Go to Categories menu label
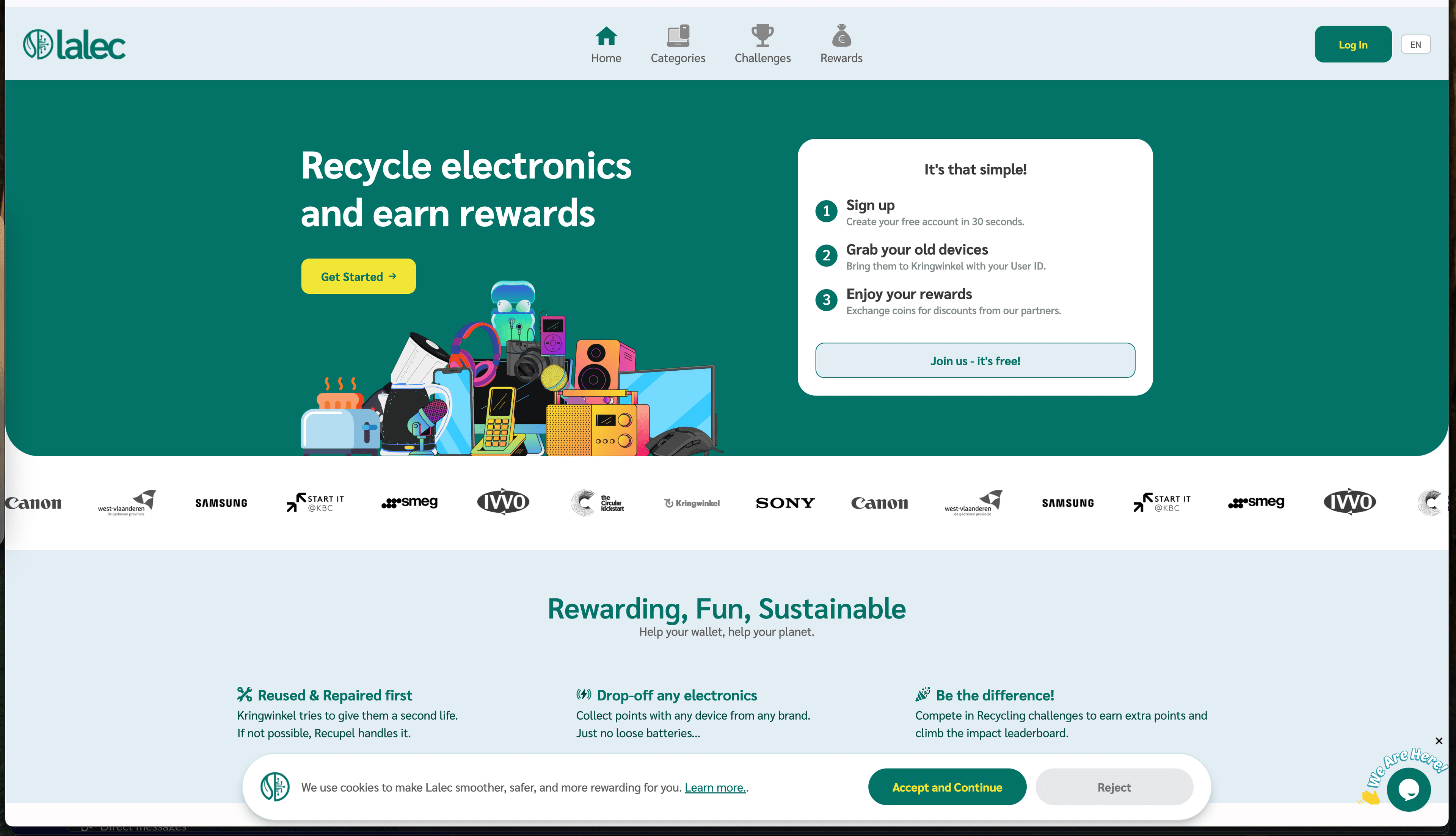This screenshot has width=1456, height=836. (678, 58)
